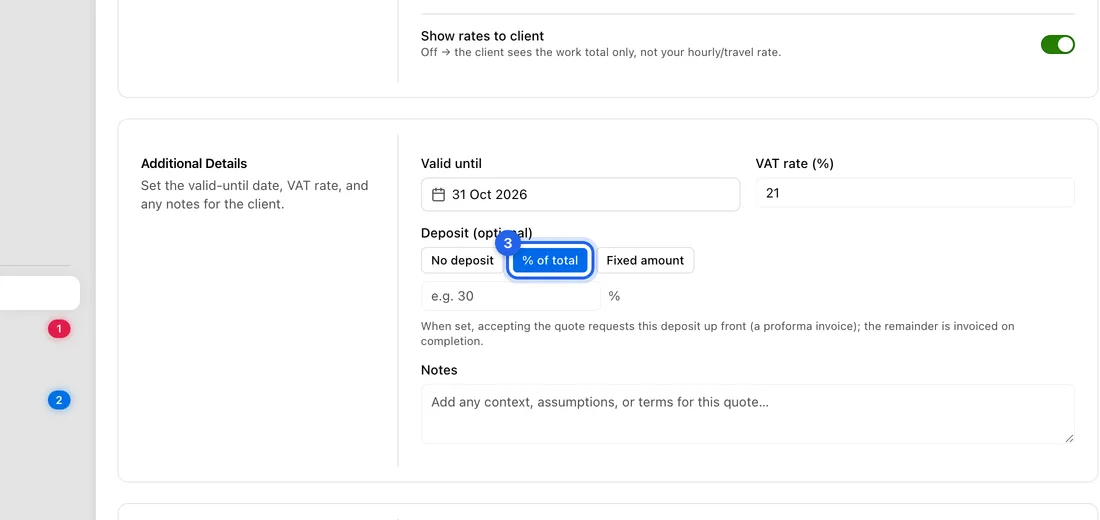Select the No deposit option

(462, 260)
